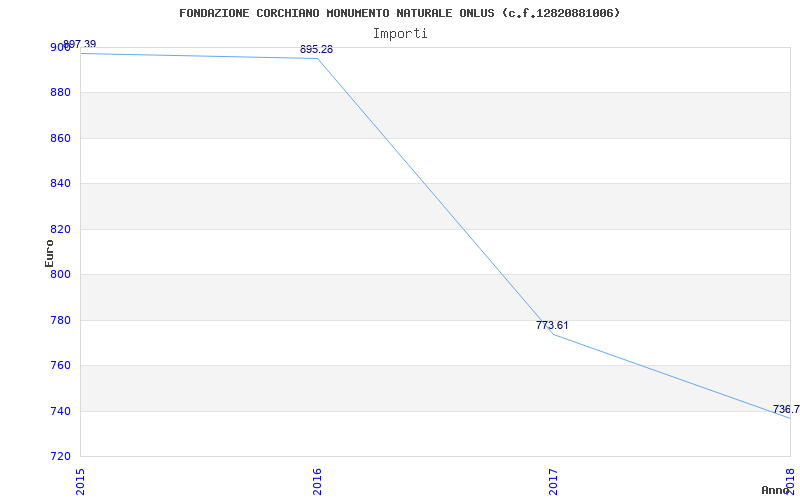The image size is (800, 500).
Task: Click the 800 y-axis tick label
Action: point(60,274)
